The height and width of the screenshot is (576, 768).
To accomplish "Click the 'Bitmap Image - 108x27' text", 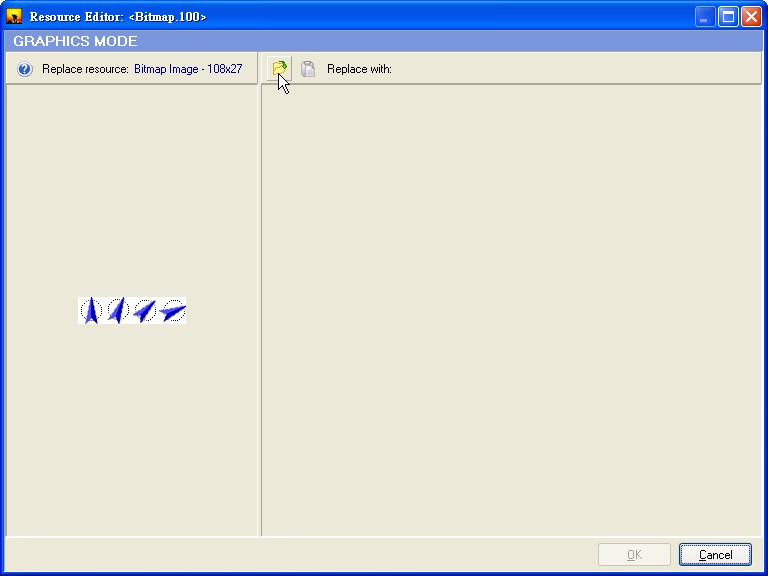I will (x=188, y=69).
